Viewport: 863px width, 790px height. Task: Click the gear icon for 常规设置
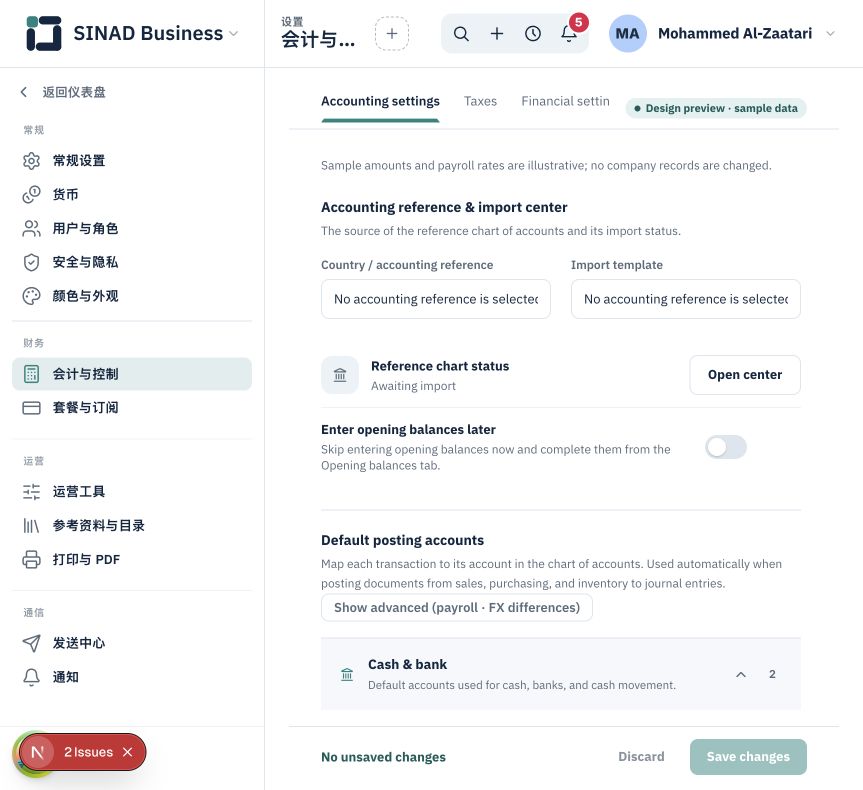pyautogui.click(x=31, y=161)
